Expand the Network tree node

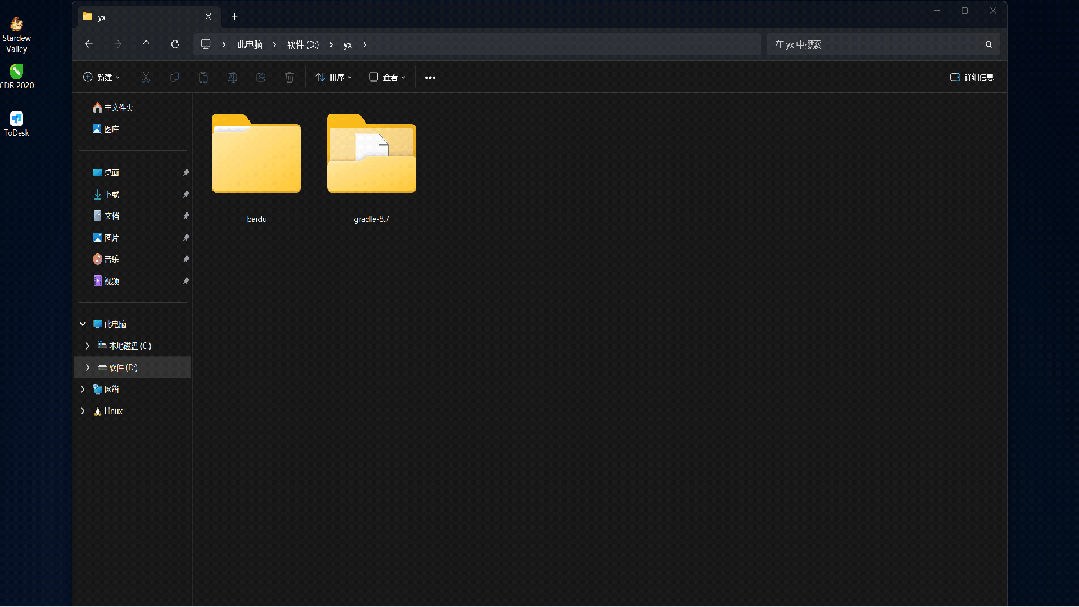(x=83, y=390)
